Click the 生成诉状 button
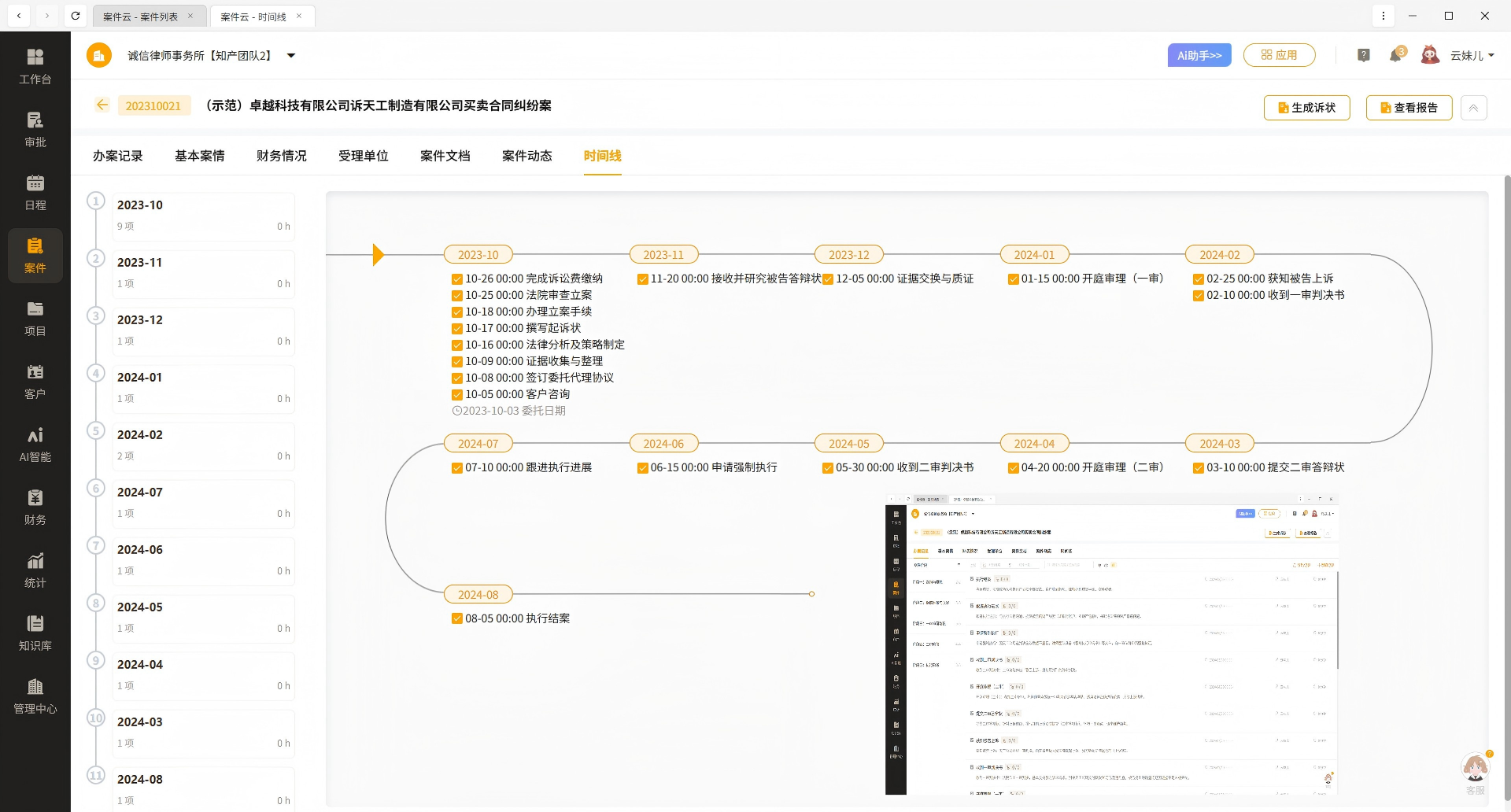This screenshot has height=812, width=1511. (x=1306, y=108)
